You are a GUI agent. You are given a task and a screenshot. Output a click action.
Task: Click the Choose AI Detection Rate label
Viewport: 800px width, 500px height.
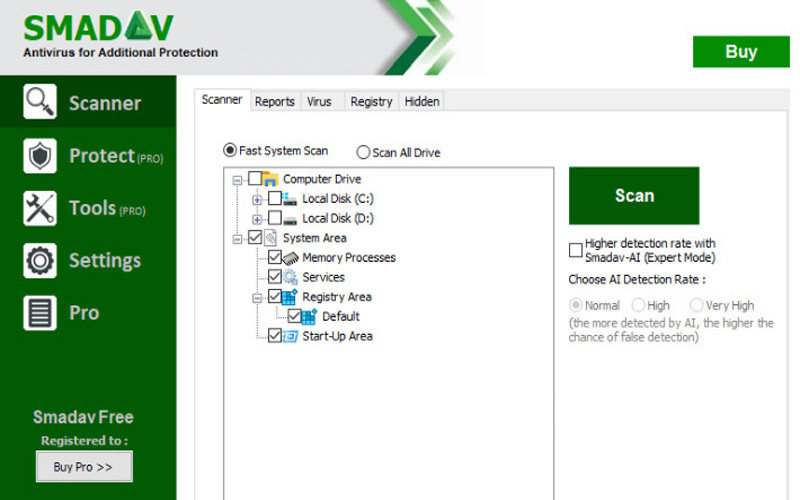tap(637, 280)
